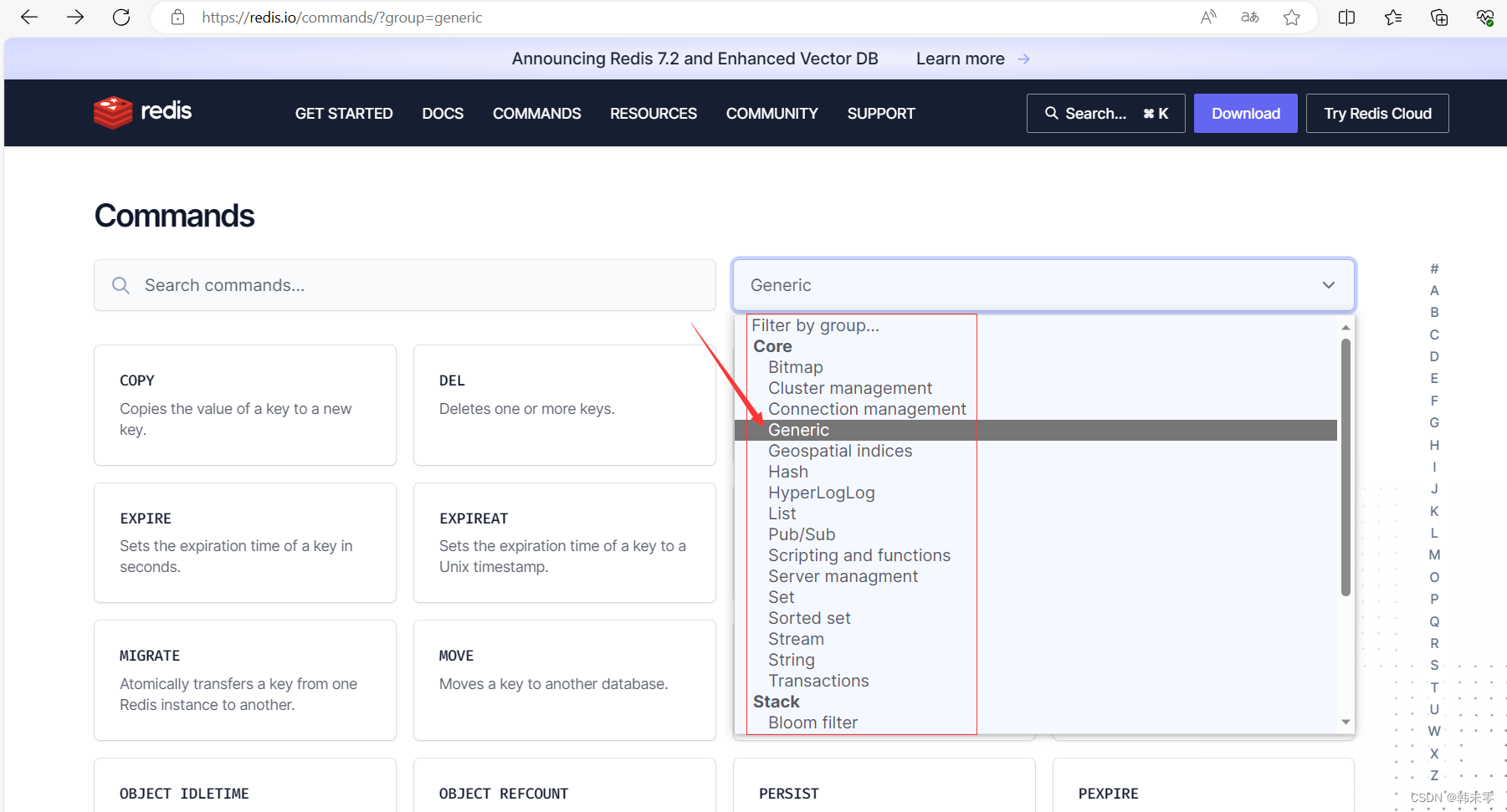Select highlighted Generic option

click(x=1036, y=430)
